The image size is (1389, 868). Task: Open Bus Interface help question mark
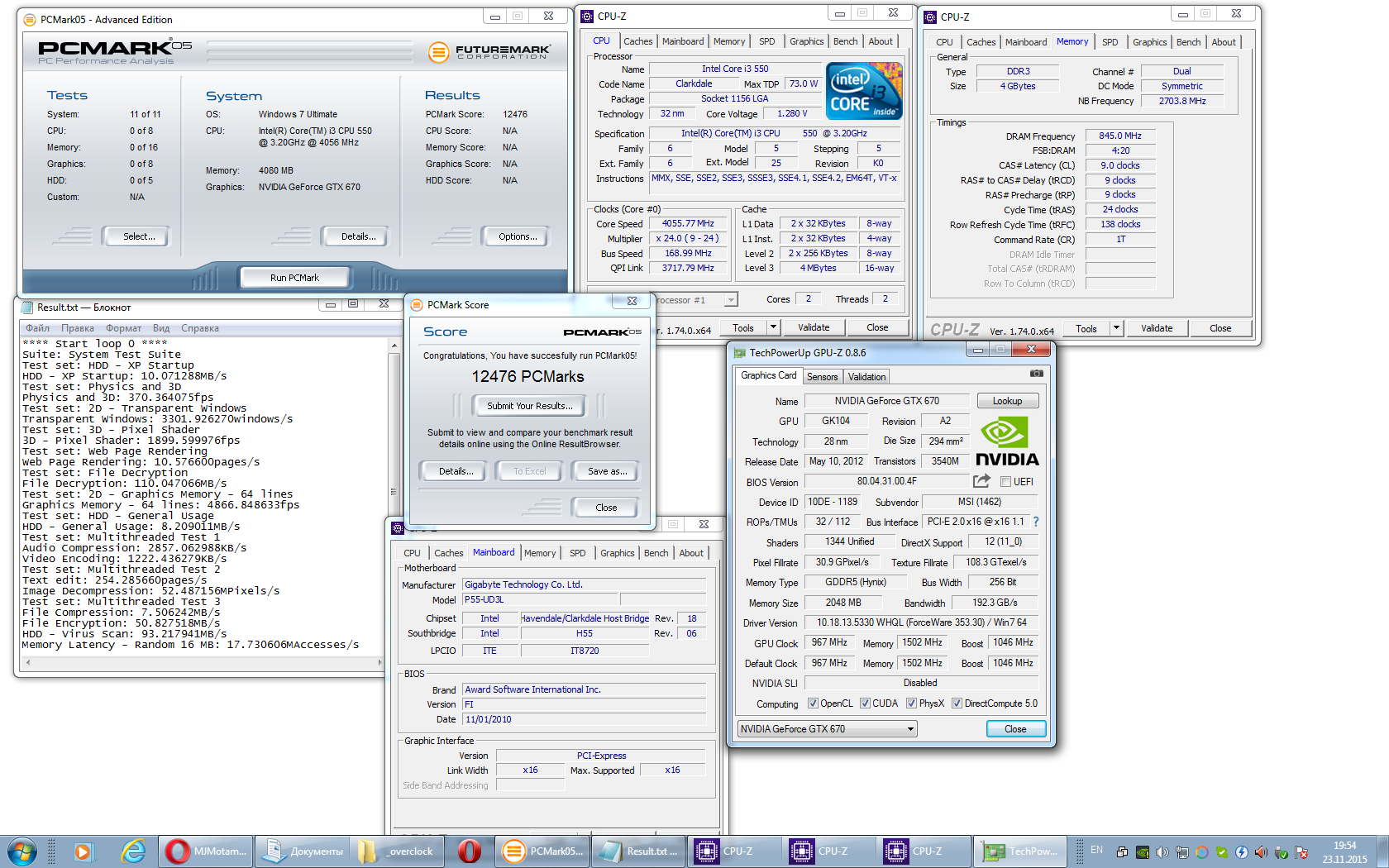click(1036, 522)
